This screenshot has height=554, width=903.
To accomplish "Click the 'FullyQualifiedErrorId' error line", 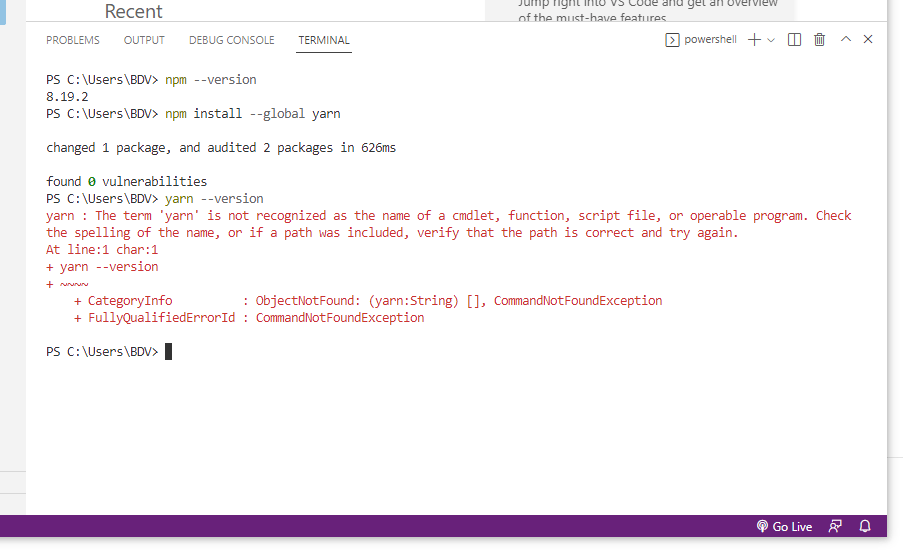I will [249, 318].
